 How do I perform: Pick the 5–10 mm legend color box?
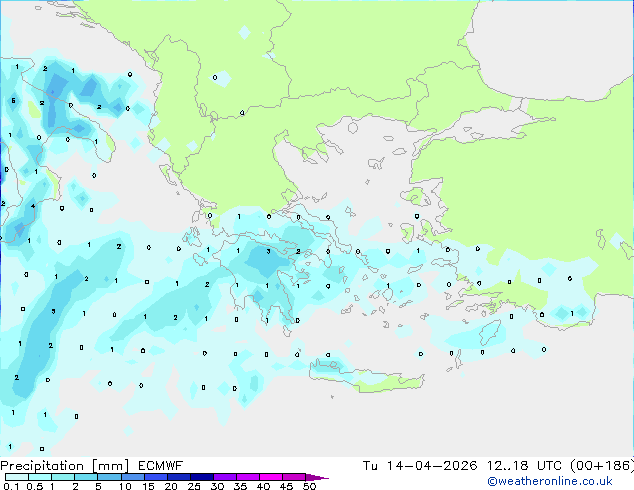click(109, 477)
